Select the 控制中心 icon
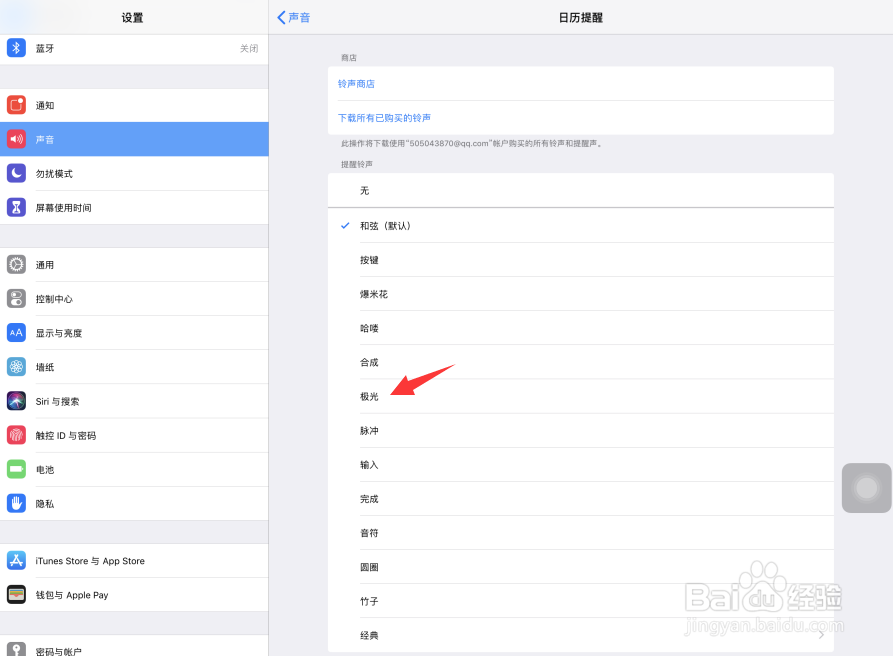893x656 pixels. [x=16, y=298]
